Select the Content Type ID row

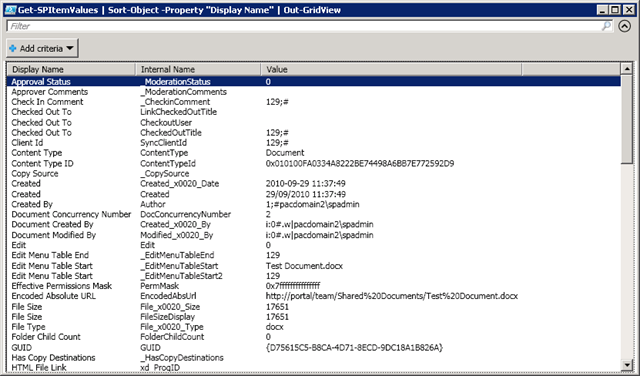[x=313, y=163]
